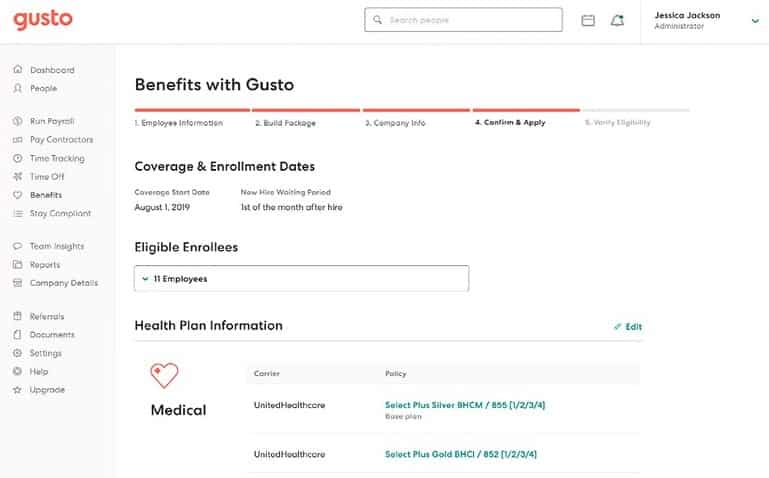Click the Dashboard home icon in the sidebar

point(18,70)
